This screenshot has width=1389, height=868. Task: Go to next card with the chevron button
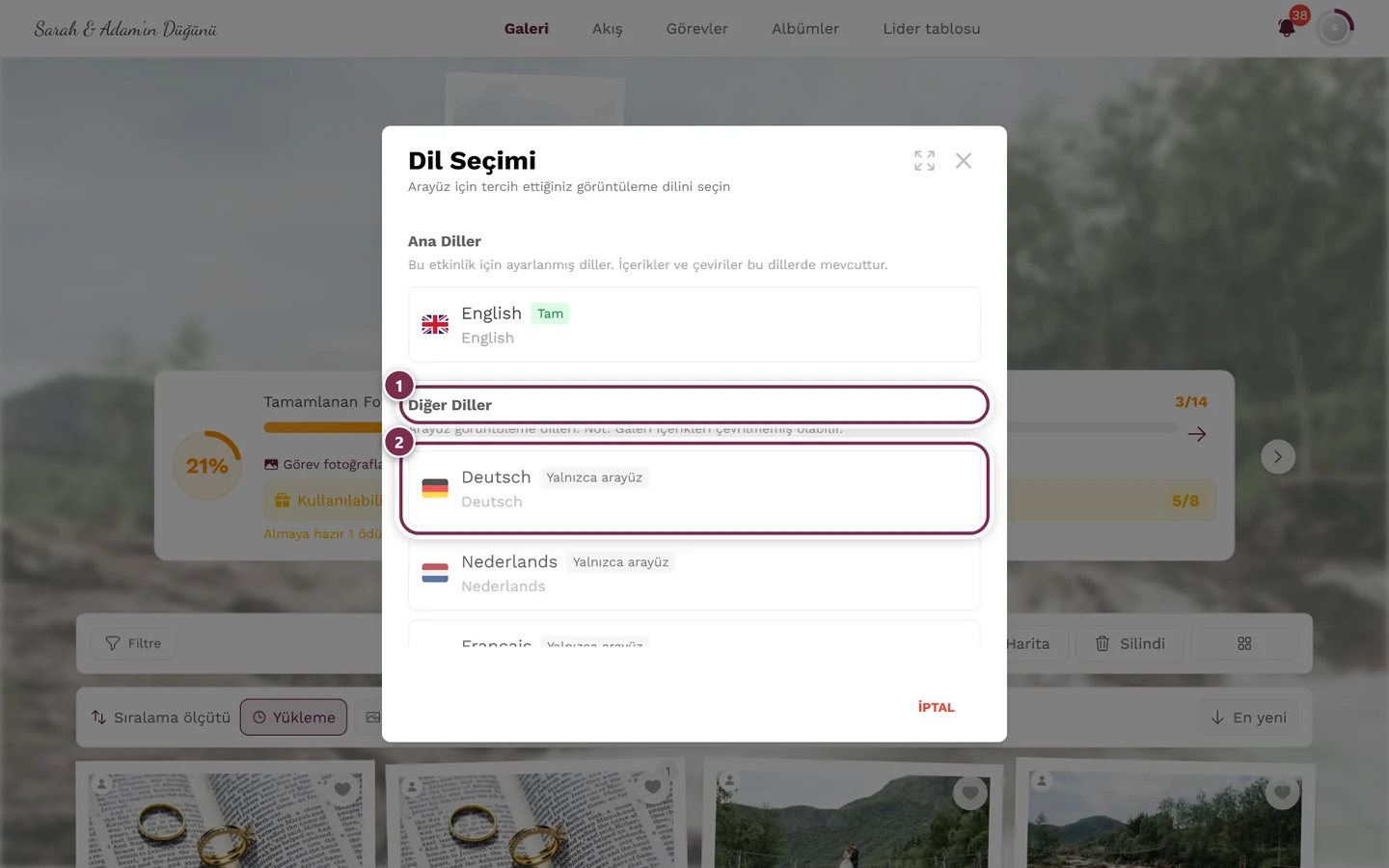[1278, 456]
